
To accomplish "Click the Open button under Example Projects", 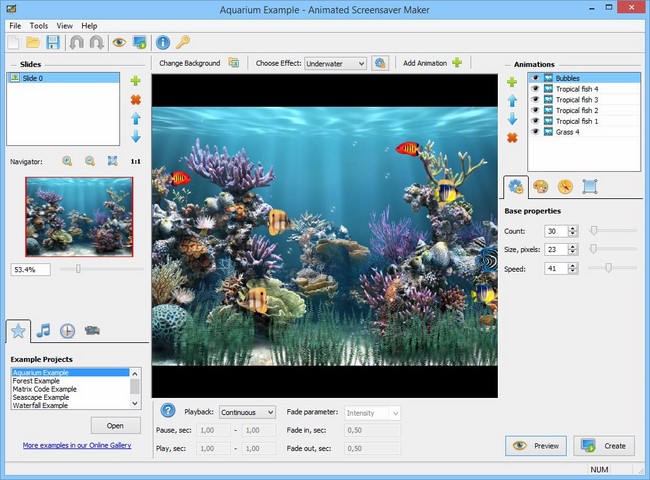I will click(x=116, y=426).
